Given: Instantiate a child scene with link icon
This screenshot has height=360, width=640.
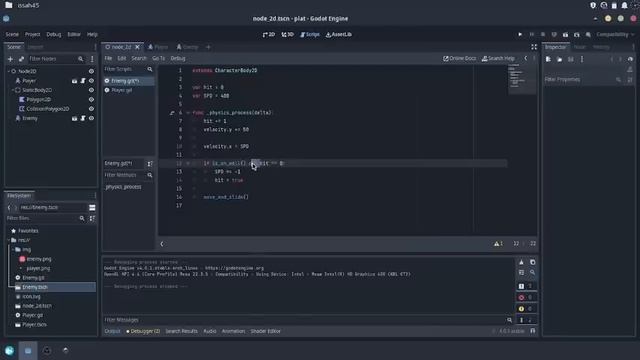Looking at the screenshot, I should [21, 59].
